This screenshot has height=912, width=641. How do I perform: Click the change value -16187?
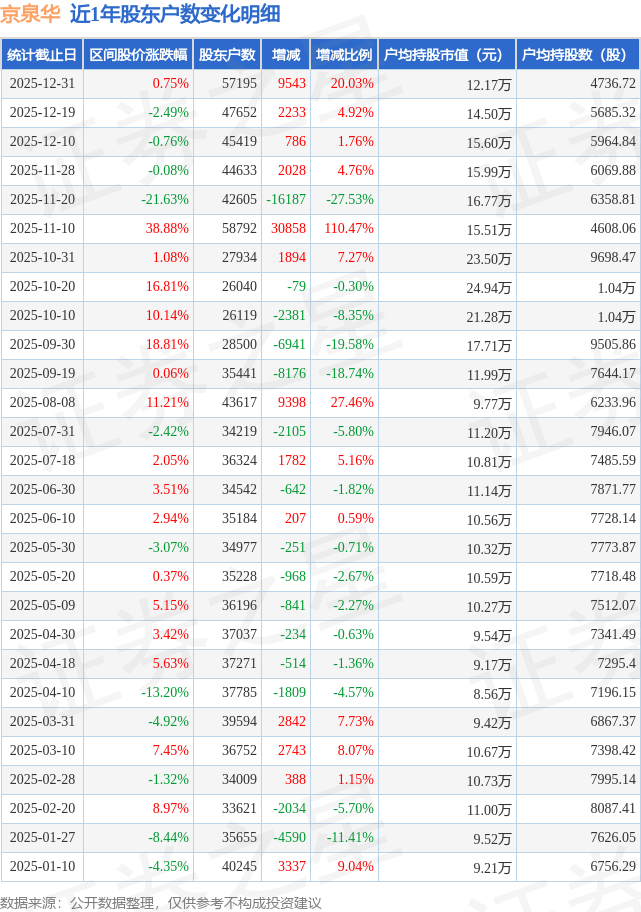point(286,199)
